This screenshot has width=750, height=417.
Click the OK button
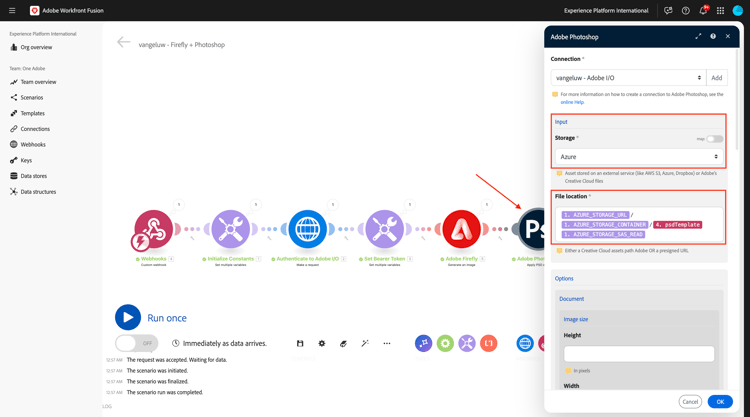click(720, 402)
